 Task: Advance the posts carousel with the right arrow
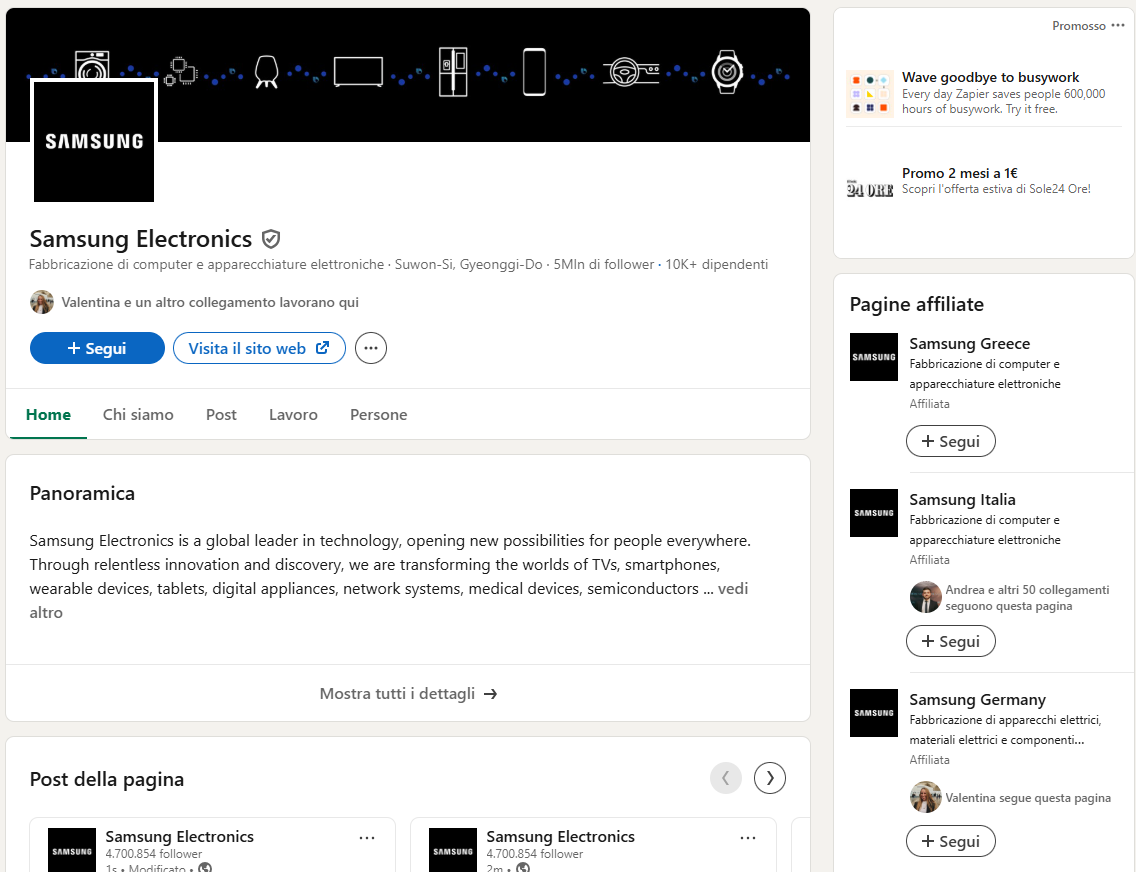pyautogui.click(x=769, y=778)
